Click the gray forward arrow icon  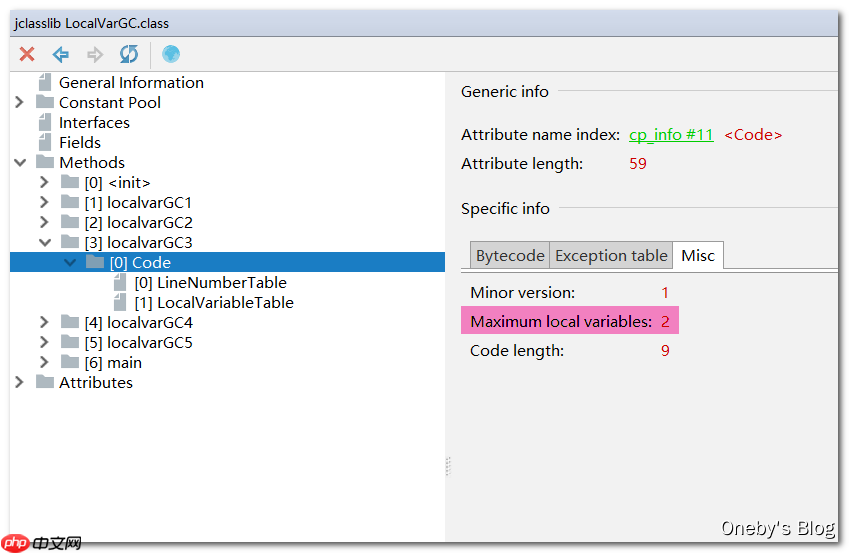point(95,54)
